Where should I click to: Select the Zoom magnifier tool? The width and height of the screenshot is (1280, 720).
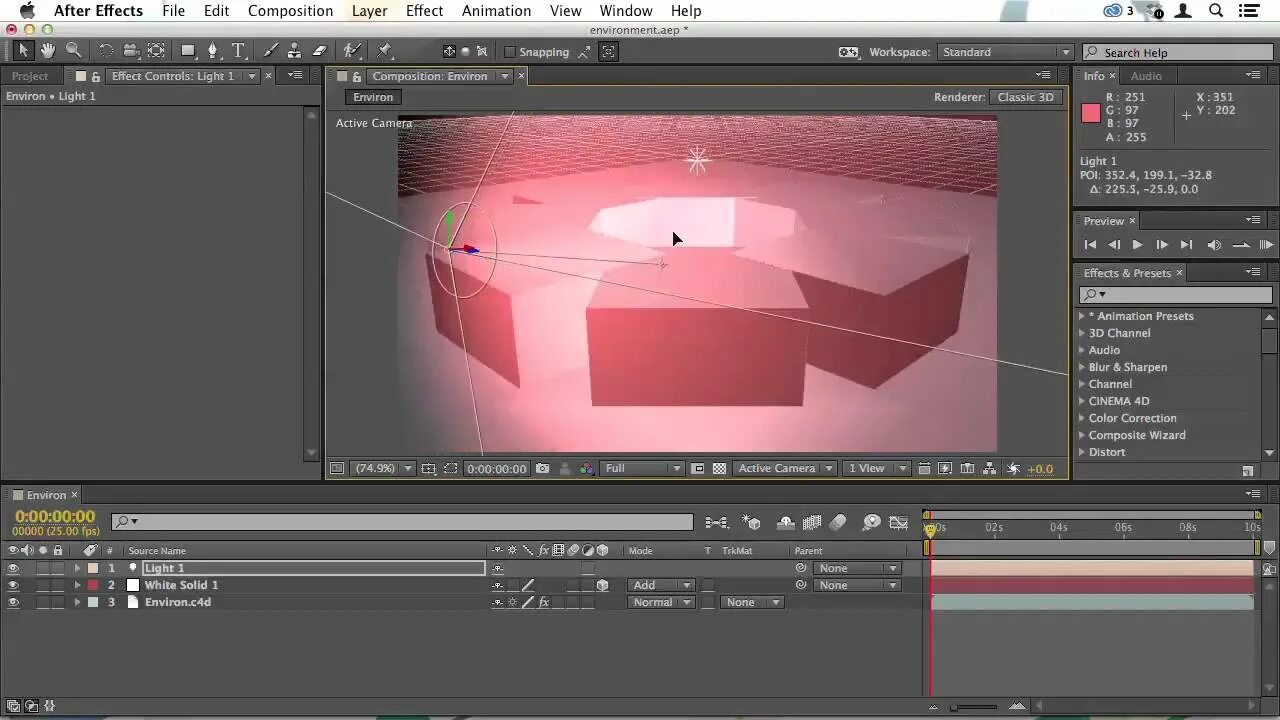(x=73, y=51)
